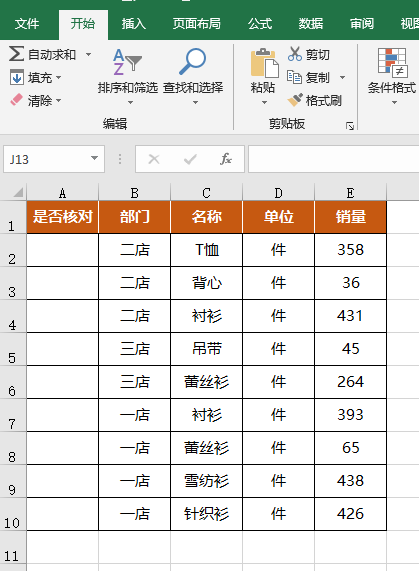Click the 格式刷 label
Image resolution: width=419 pixels, height=571 pixels.
(x=324, y=101)
